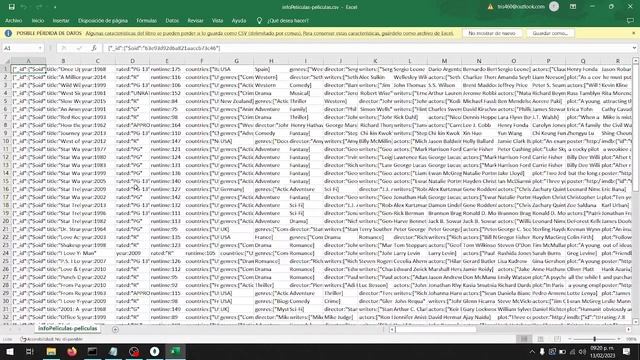Click the Cancel X icon in formula bar
Viewport: 640px width, 360px height.
[64, 48]
